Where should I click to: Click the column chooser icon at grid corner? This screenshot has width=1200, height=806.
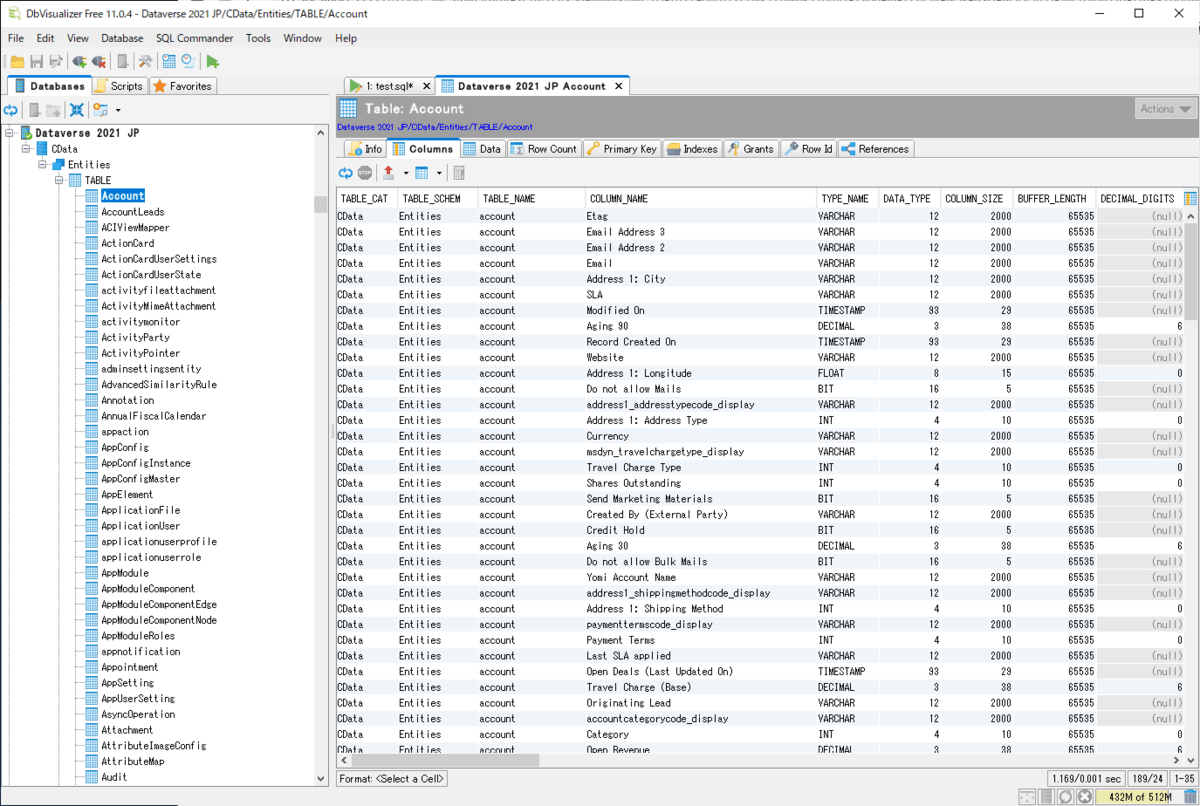pos(1190,199)
